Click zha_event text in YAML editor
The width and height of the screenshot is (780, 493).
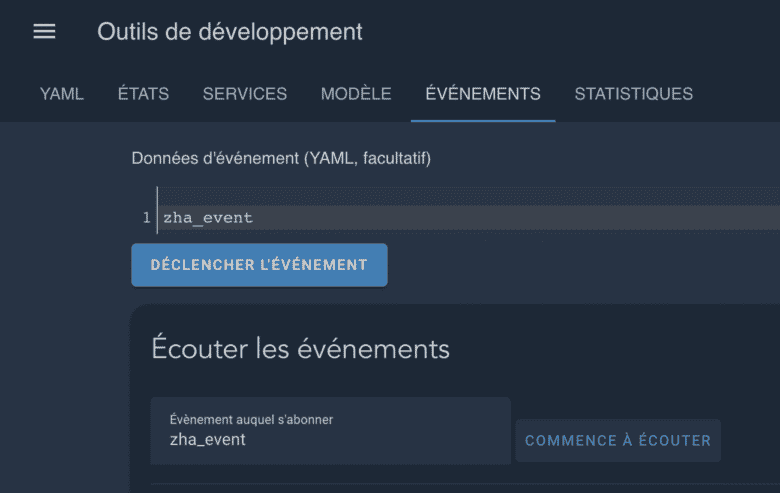pyautogui.click(x=208, y=218)
